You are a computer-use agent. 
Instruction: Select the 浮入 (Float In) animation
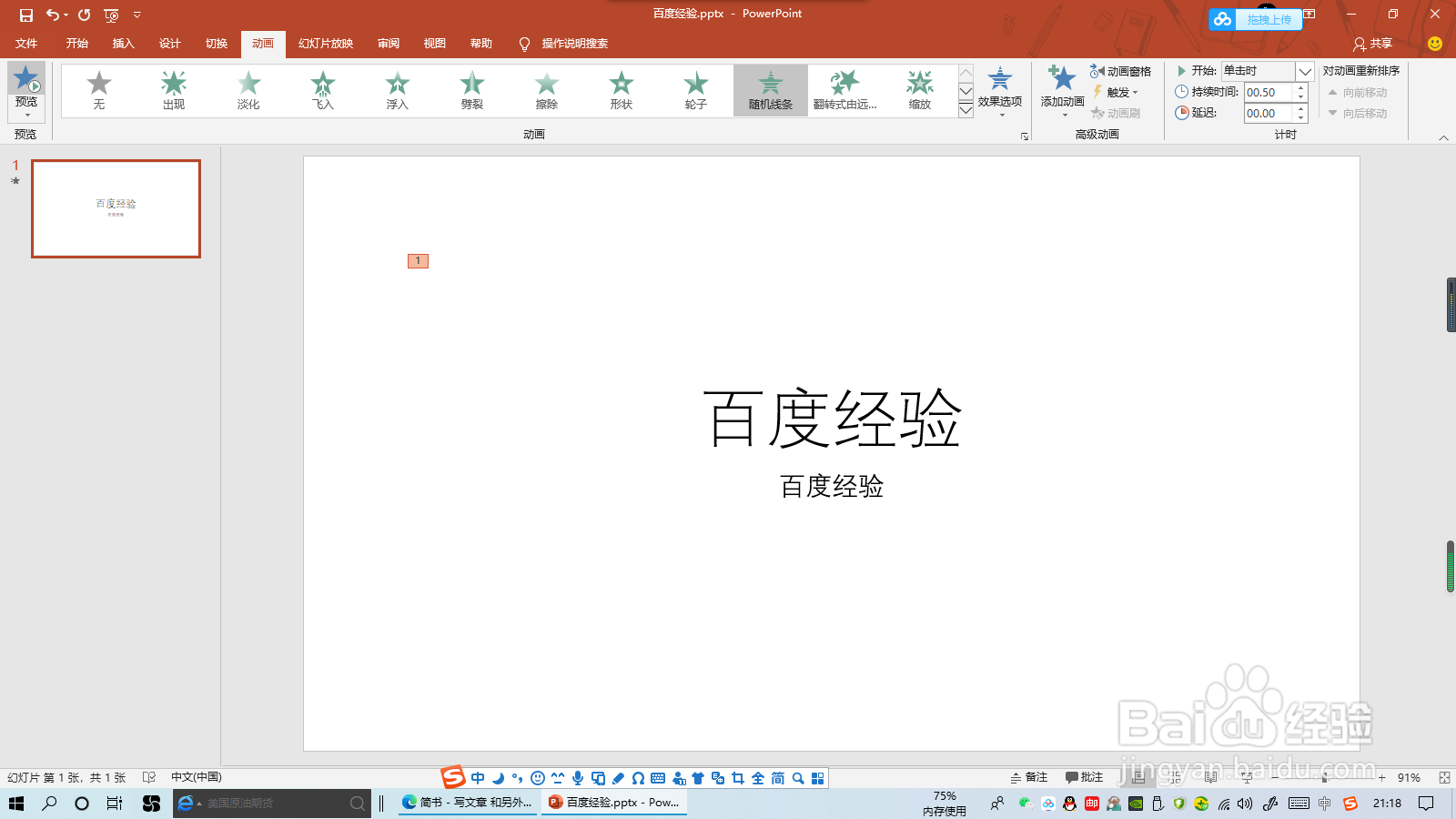click(398, 90)
